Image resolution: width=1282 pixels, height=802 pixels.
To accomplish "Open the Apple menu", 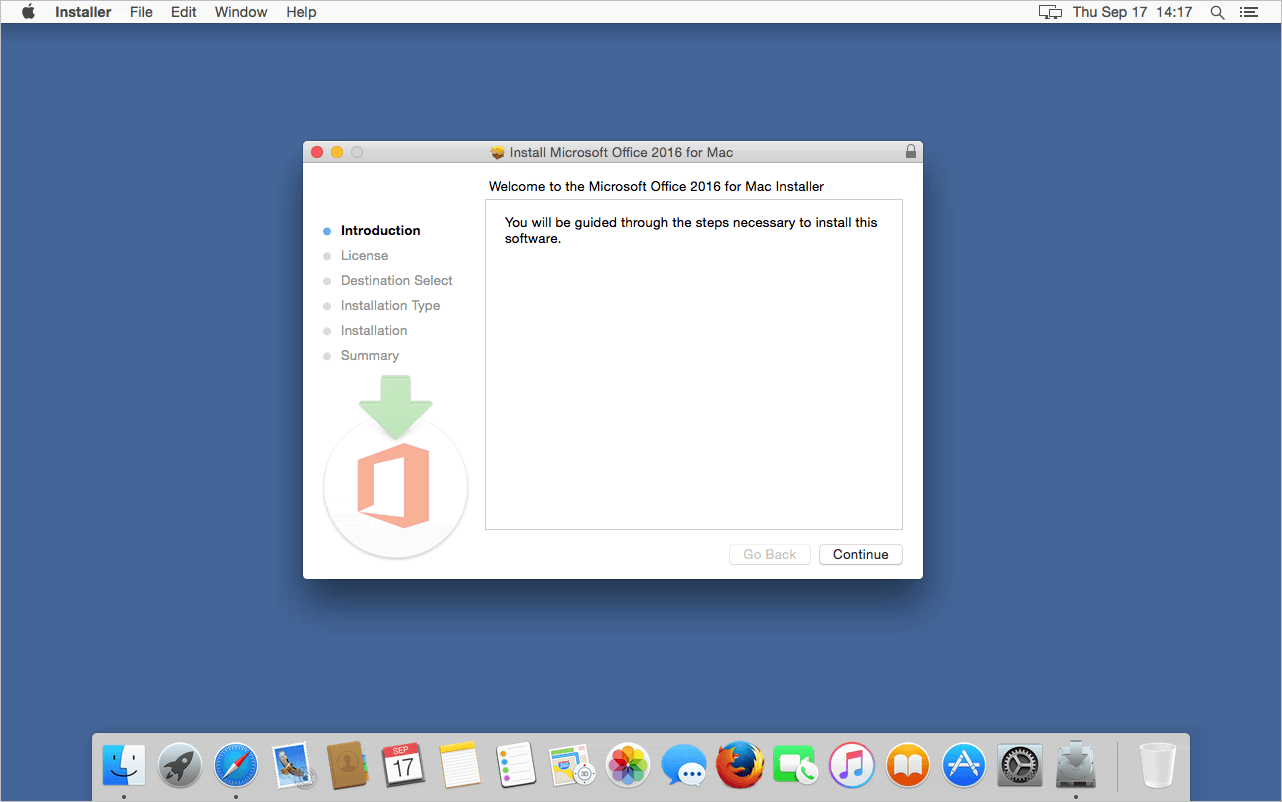I will point(28,12).
